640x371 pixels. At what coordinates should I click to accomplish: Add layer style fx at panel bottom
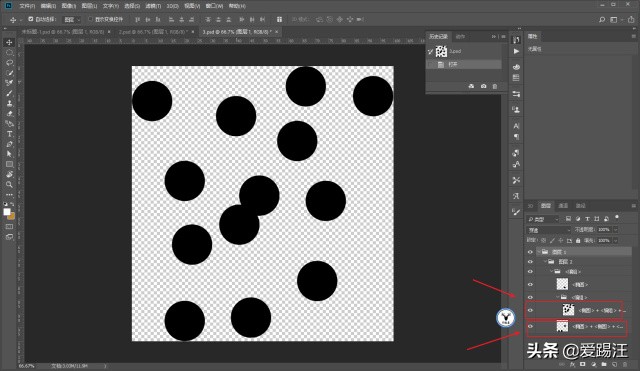pos(573,364)
